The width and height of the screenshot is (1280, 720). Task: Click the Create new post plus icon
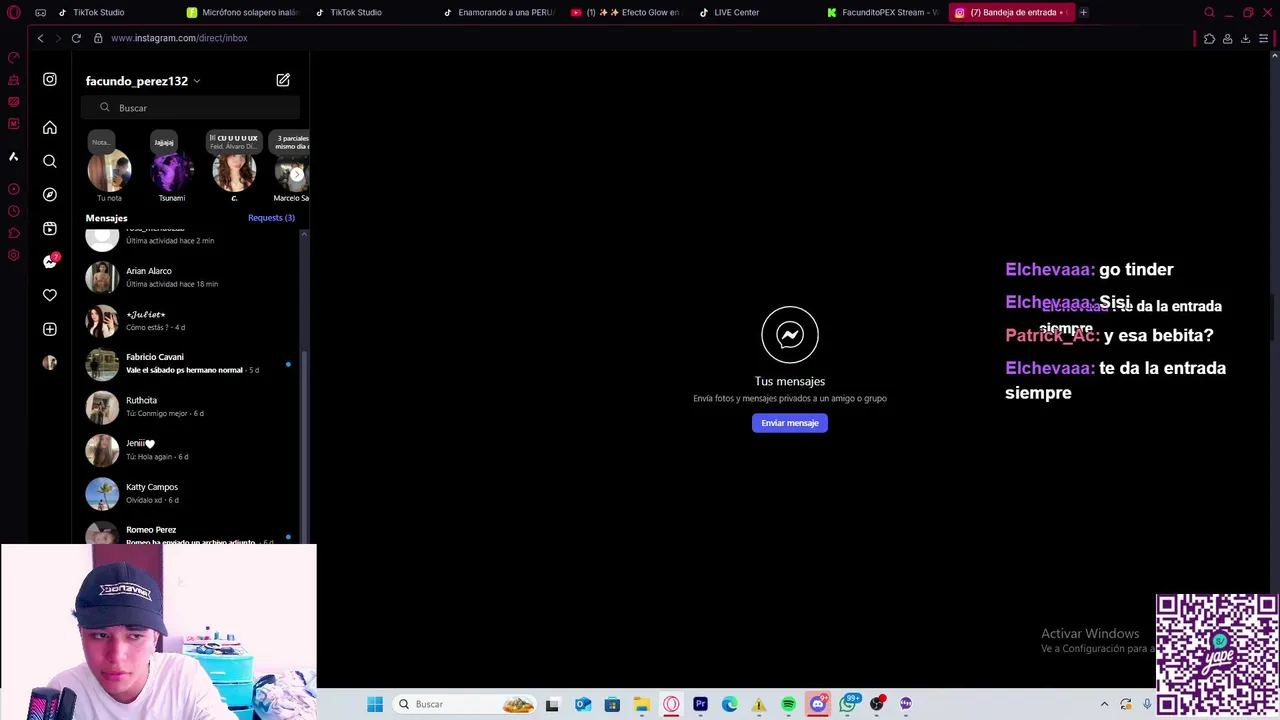pos(50,329)
